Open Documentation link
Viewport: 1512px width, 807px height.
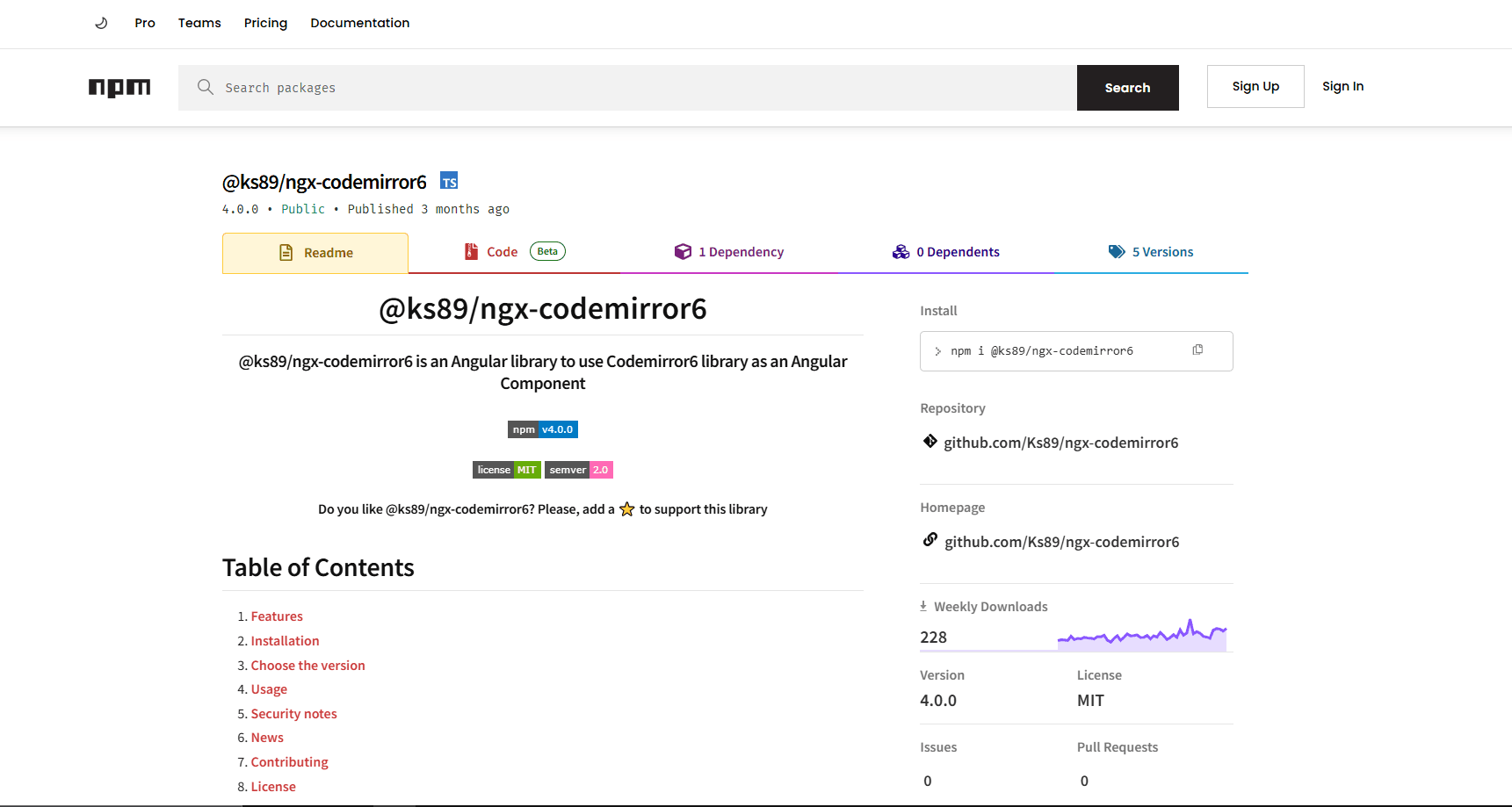pos(359,23)
